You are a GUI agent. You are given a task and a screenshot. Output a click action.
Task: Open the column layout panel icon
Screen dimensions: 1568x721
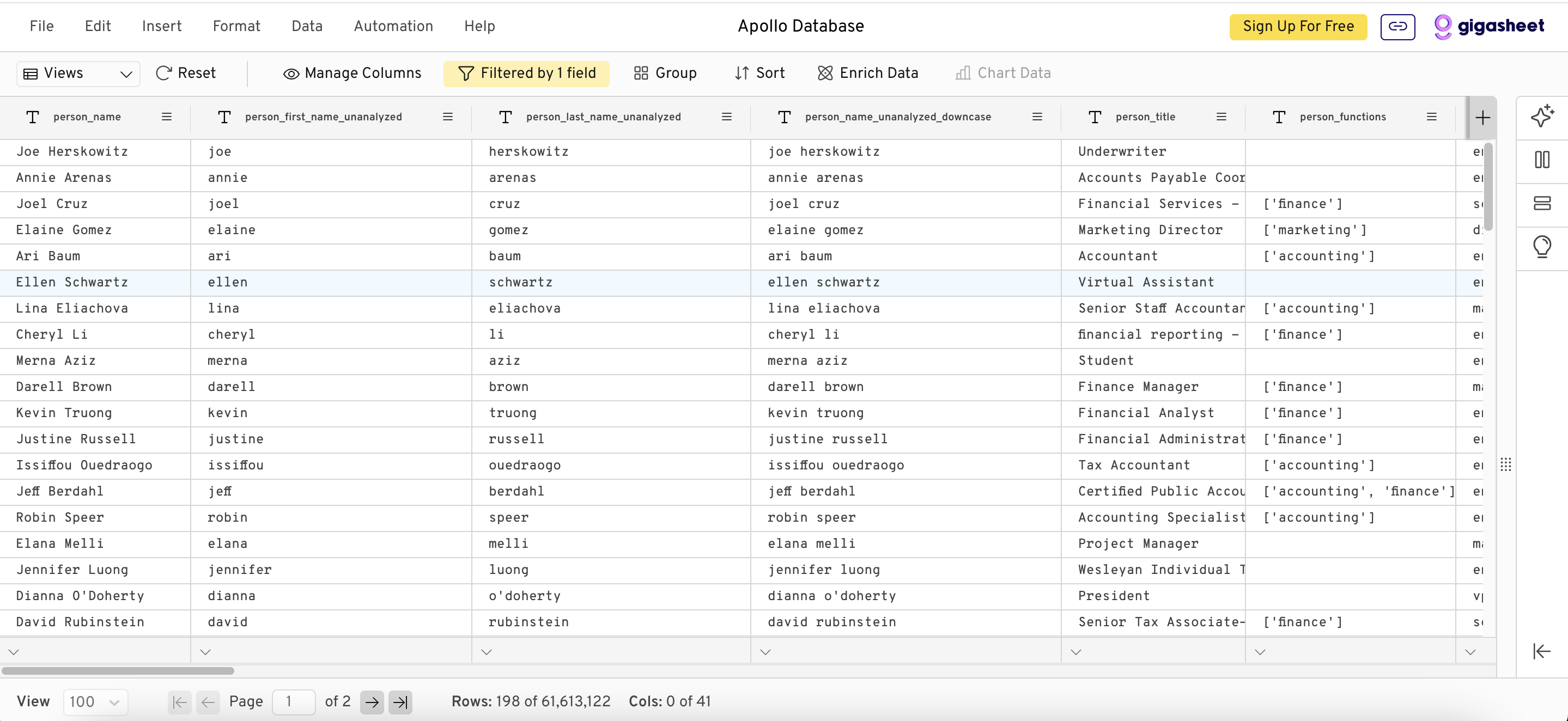(x=1542, y=160)
